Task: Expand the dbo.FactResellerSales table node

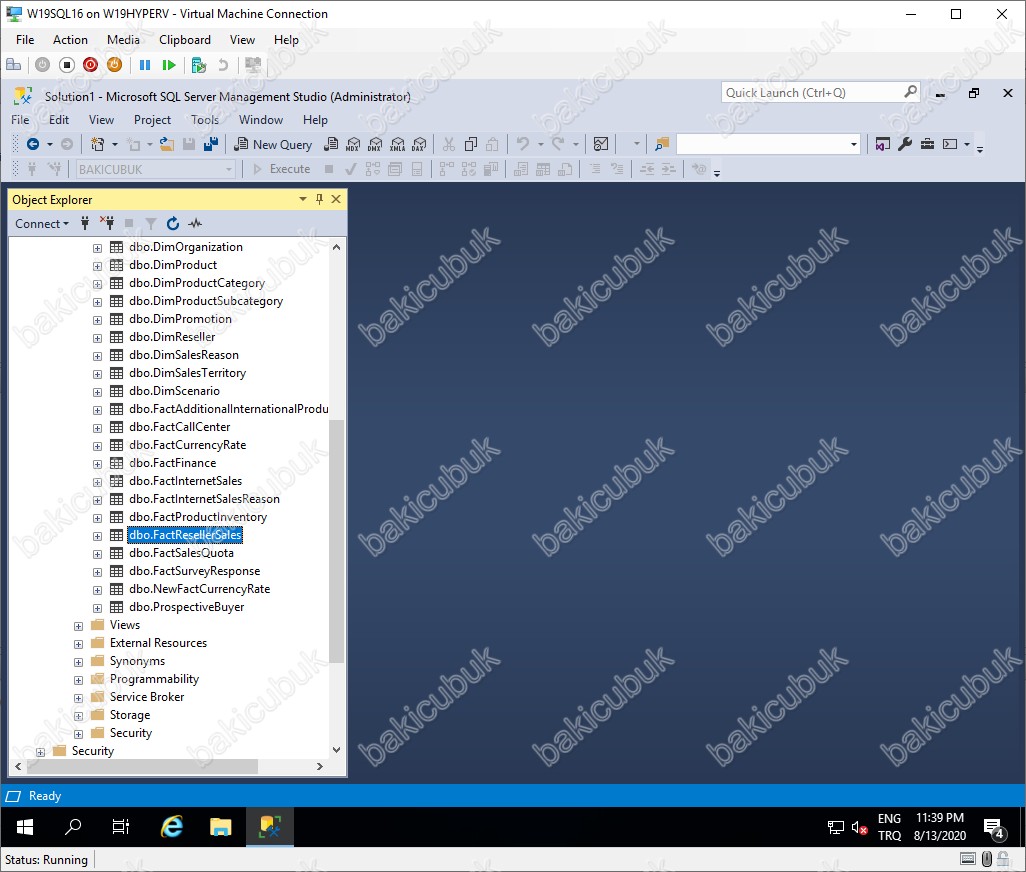Action: tap(97, 536)
